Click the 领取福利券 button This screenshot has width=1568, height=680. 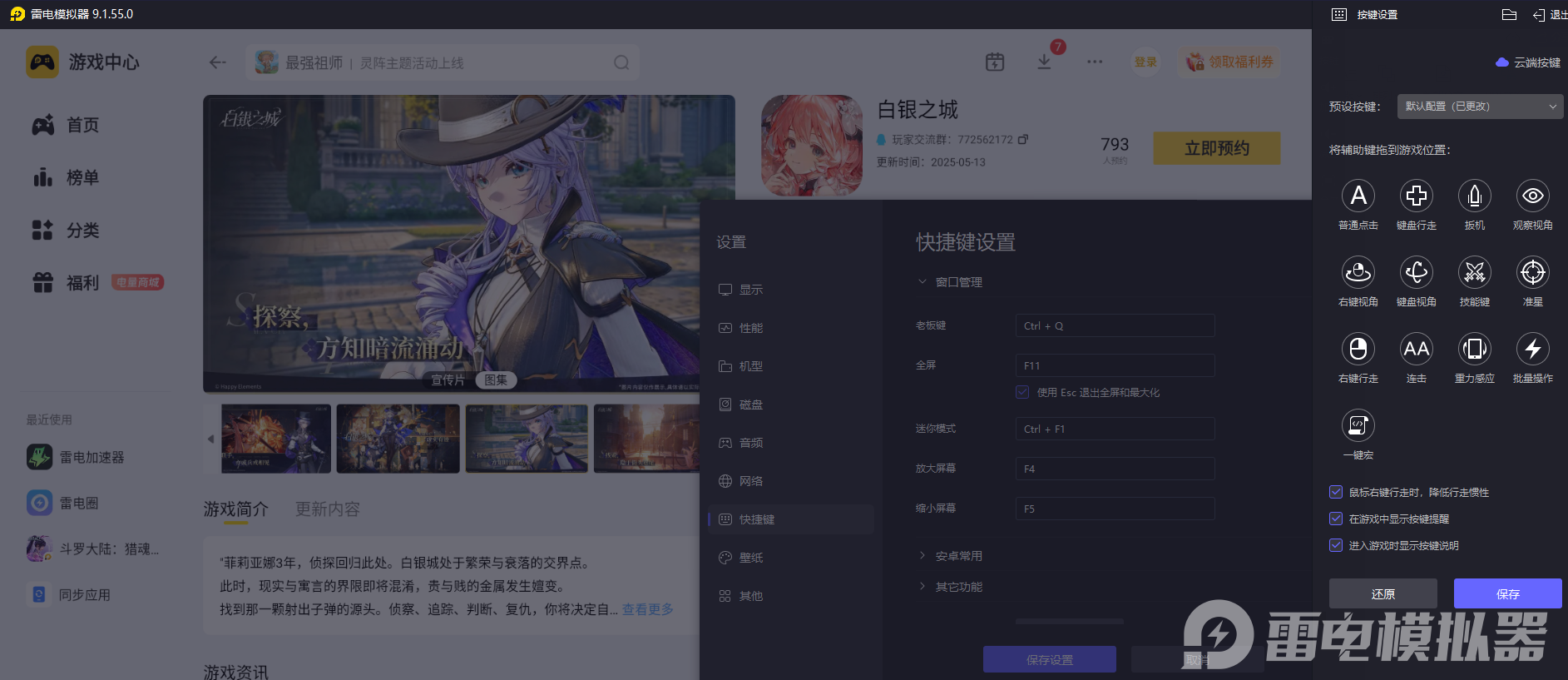[1230, 62]
